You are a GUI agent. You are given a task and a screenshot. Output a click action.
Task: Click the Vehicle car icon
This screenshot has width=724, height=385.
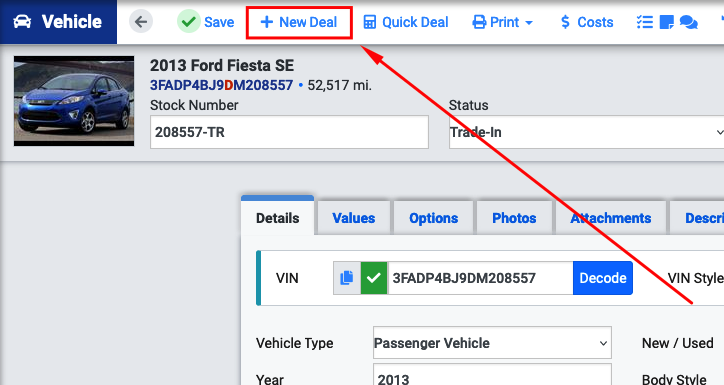tap(22, 22)
